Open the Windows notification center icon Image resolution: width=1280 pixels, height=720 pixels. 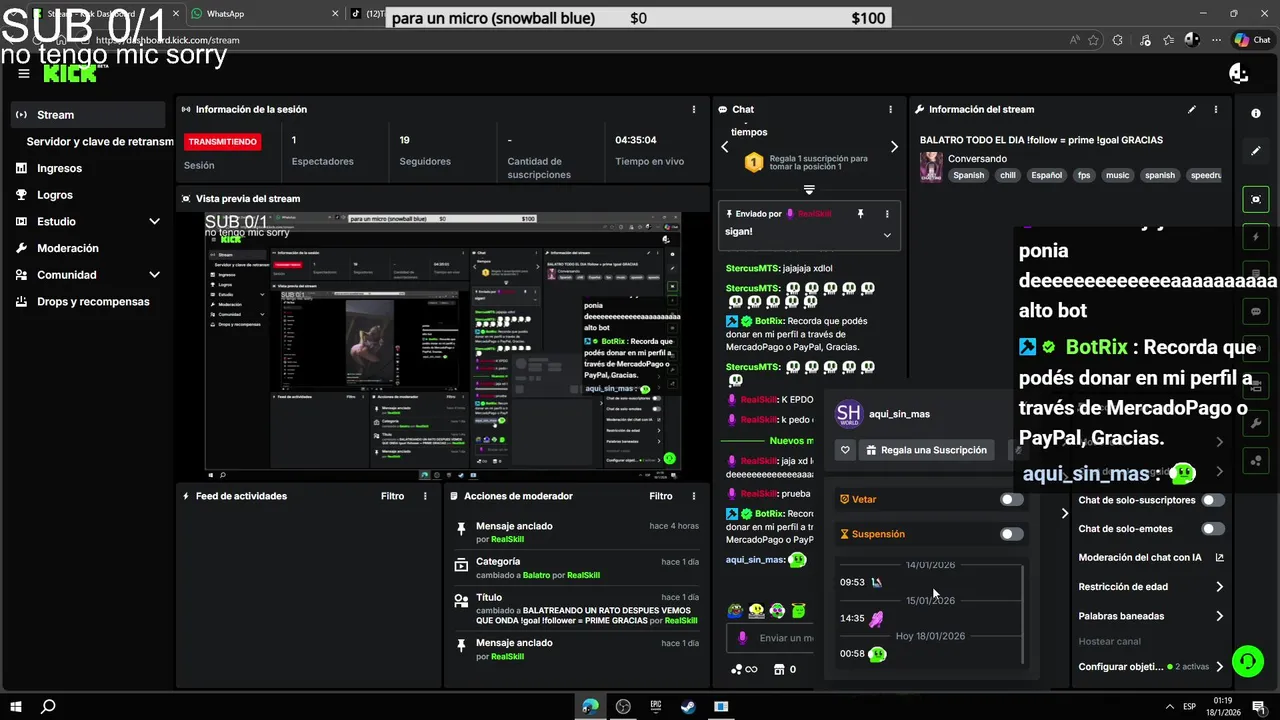tap(1260, 707)
